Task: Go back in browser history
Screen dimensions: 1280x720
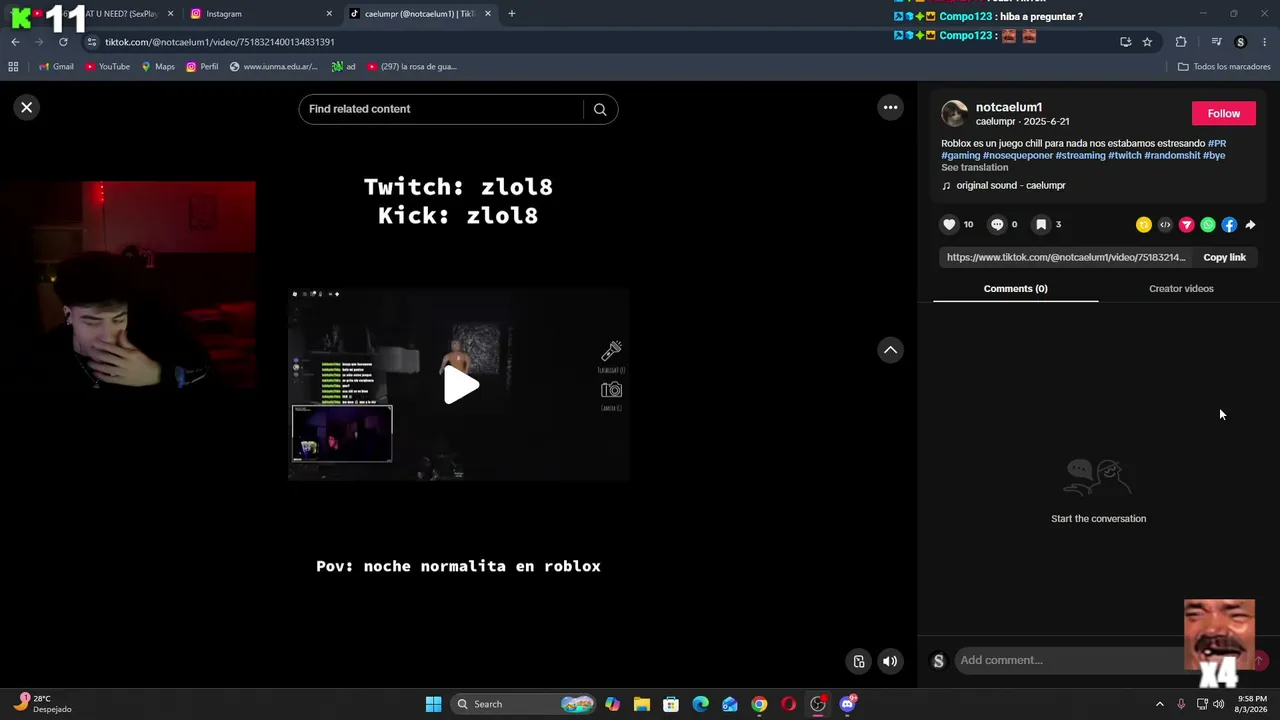Action: click(x=15, y=42)
